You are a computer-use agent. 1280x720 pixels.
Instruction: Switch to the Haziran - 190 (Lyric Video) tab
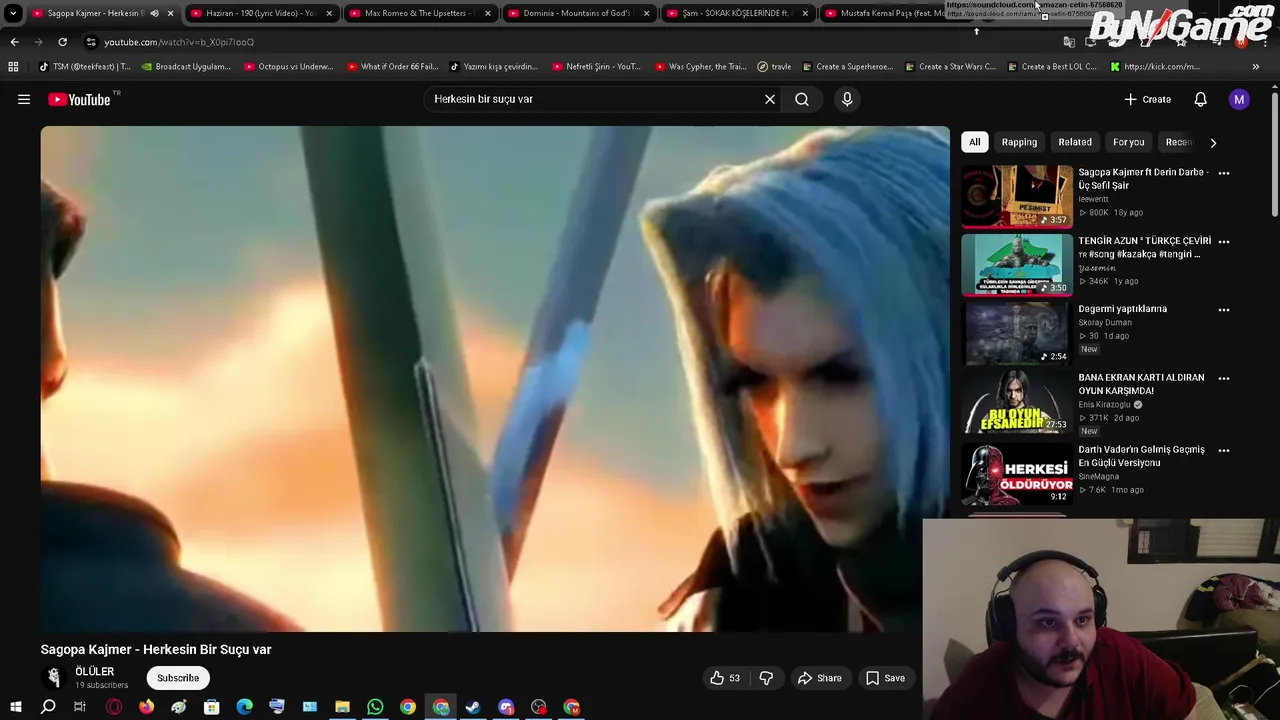[x=260, y=13]
